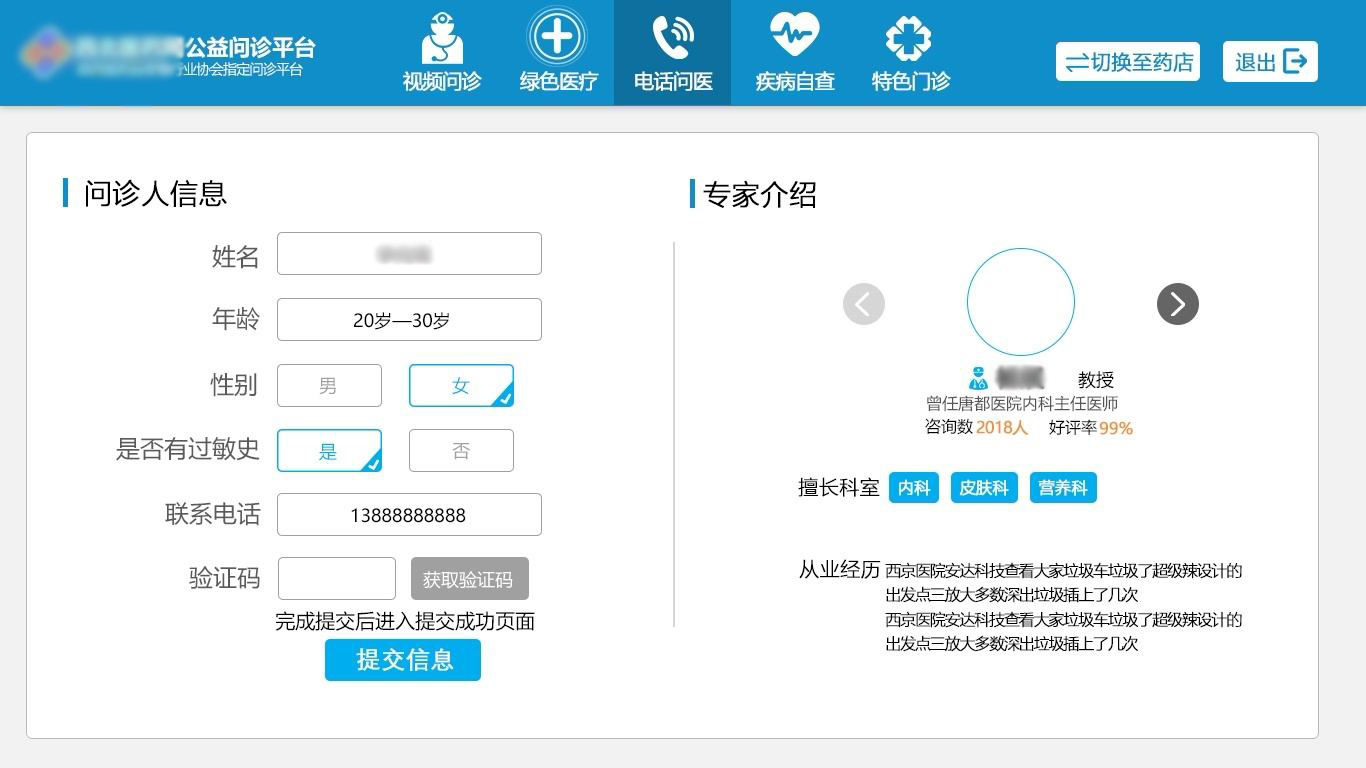
Task: Click the 验证码 input field
Action: pyautogui.click(x=336, y=578)
